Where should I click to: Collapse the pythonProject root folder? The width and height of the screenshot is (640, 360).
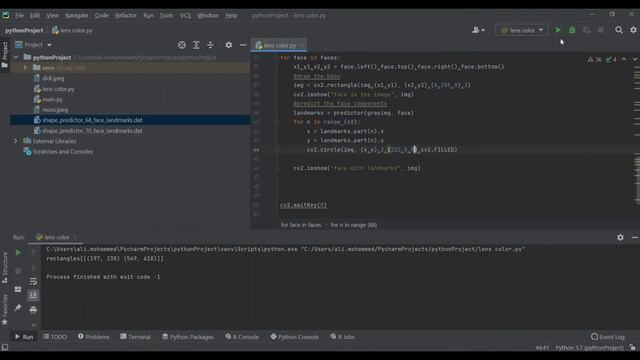pyautogui.click(x=16, y=58)
